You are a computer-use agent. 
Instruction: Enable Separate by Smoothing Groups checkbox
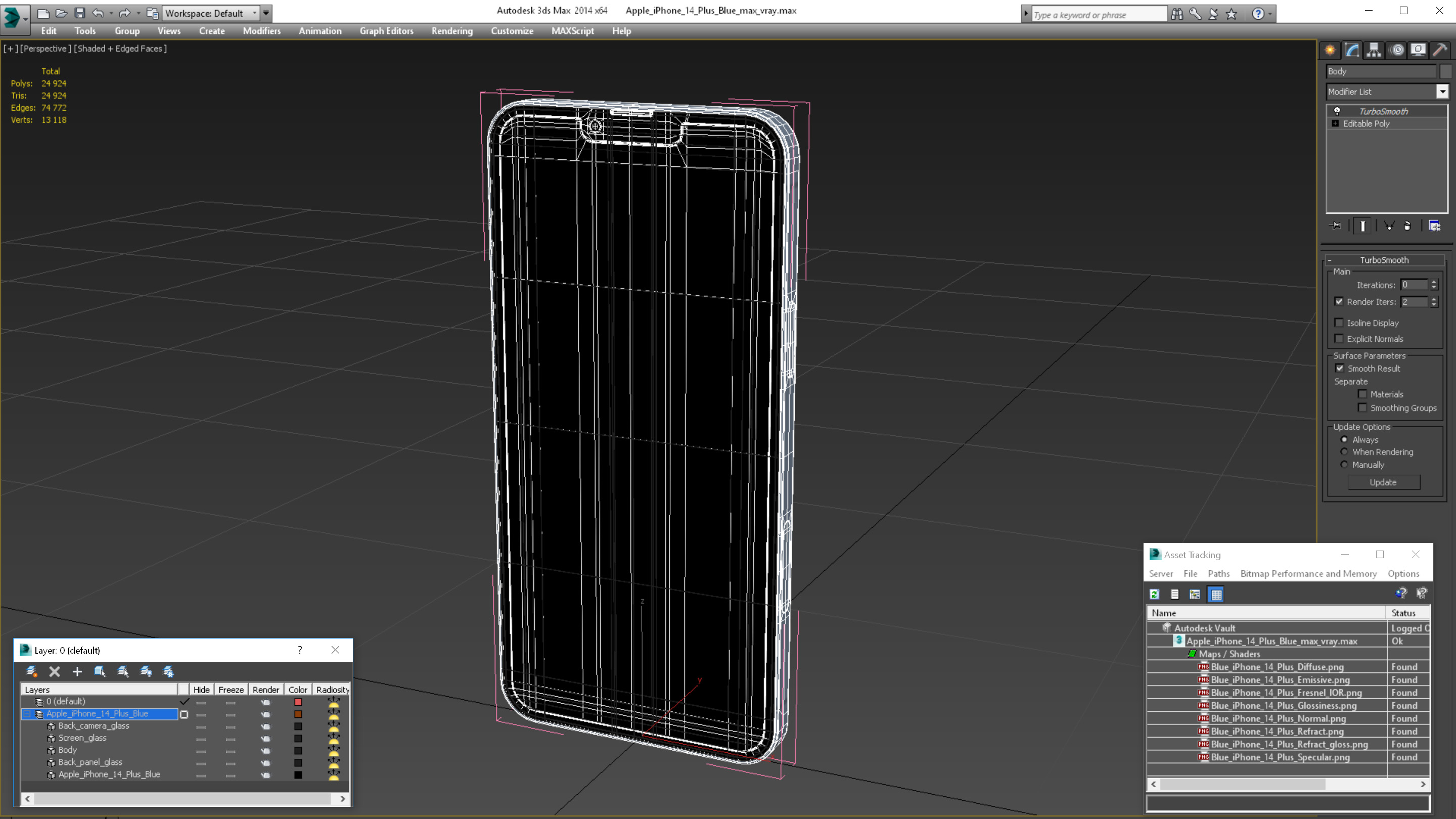pos(1362,407)
